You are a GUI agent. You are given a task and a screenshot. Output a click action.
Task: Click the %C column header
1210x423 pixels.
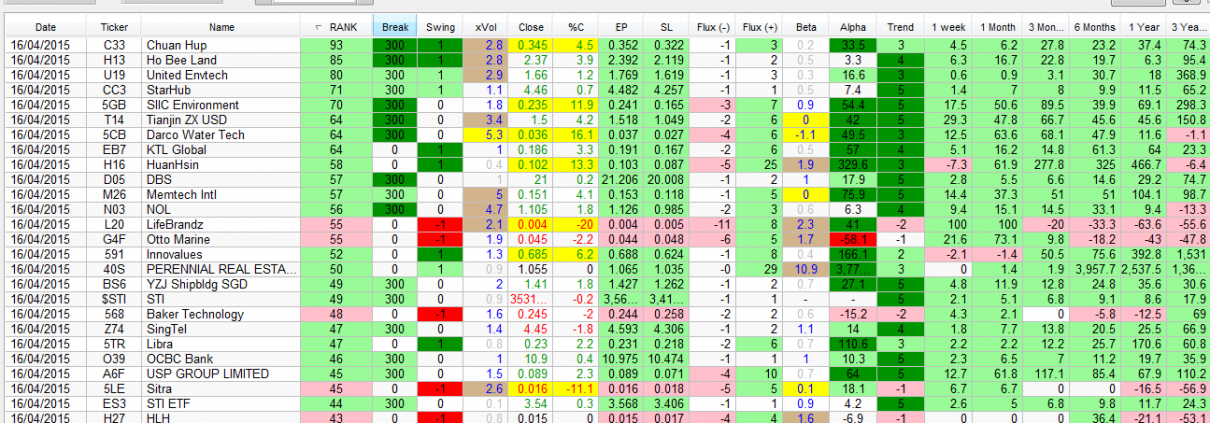click(574, 28)
